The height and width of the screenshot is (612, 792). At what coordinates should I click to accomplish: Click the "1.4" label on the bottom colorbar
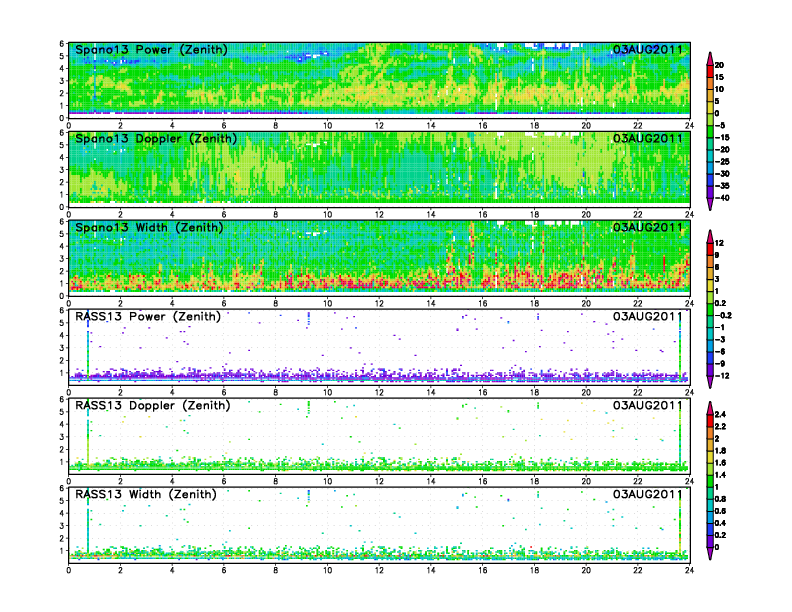point(720,475)
